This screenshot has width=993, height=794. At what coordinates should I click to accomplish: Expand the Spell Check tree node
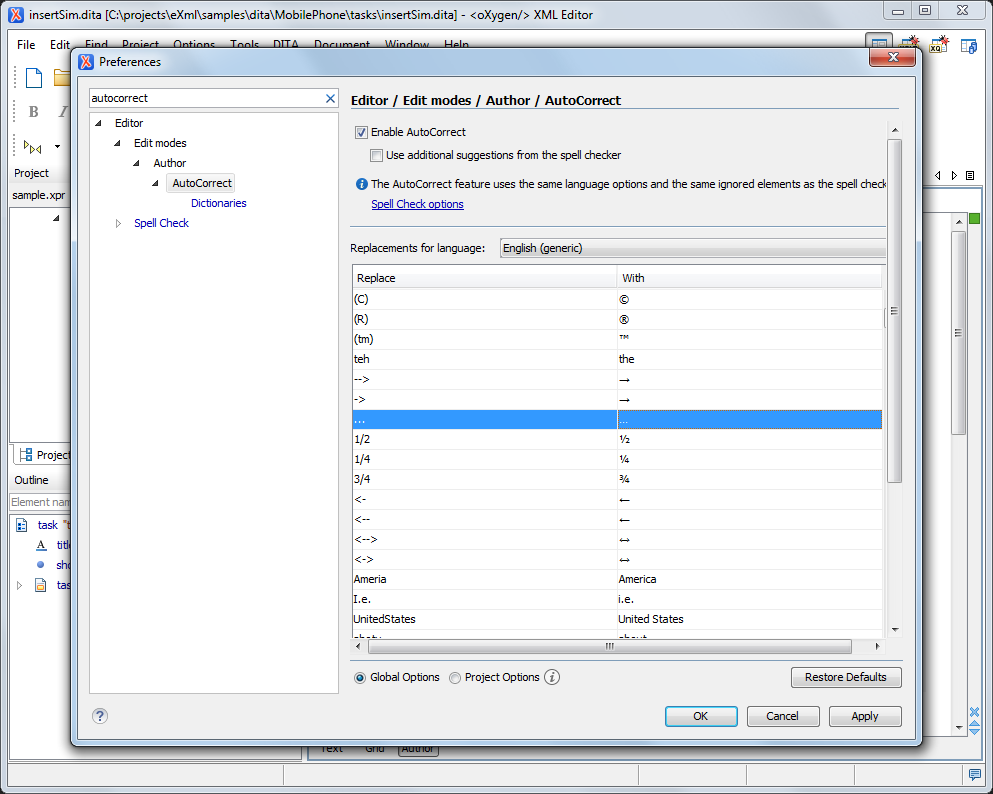[118, 223]
